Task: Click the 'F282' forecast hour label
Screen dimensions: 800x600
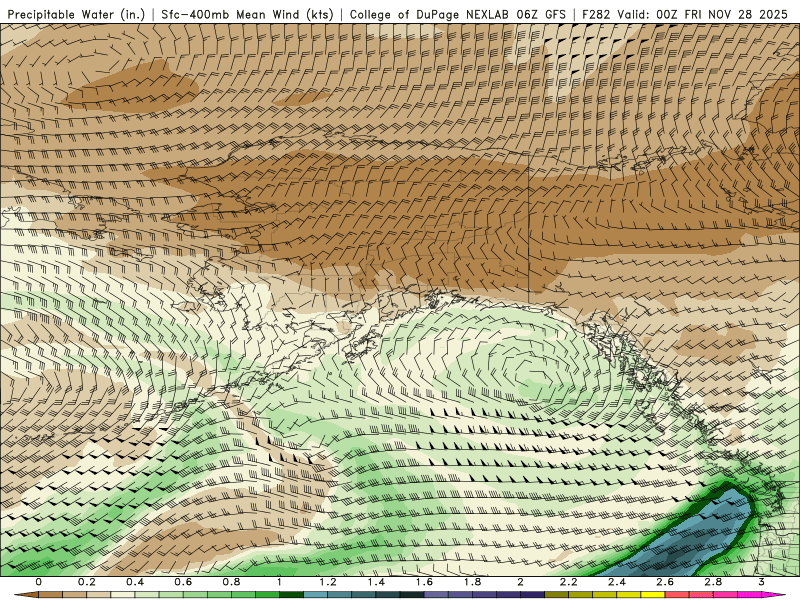Action: [x=596, y=14]
